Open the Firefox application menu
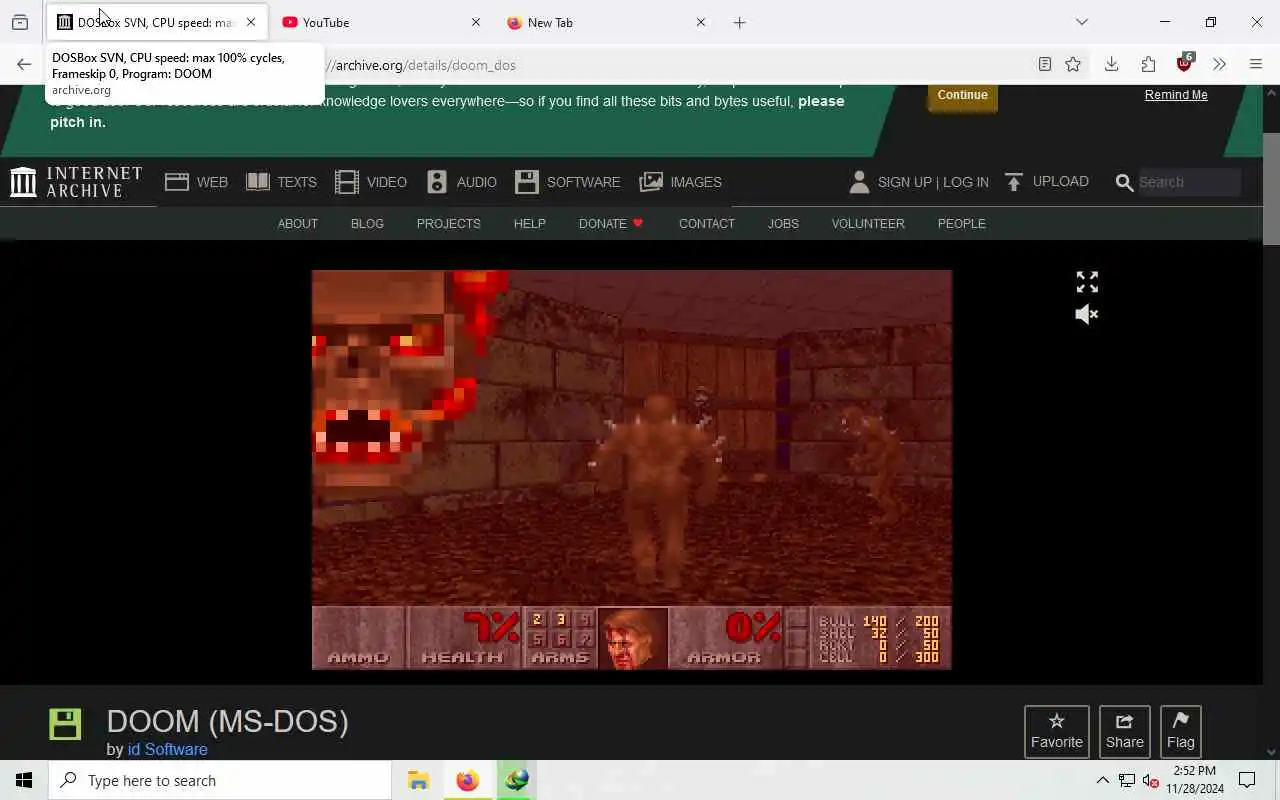Screen dimensions: 1280x800 1256,65
